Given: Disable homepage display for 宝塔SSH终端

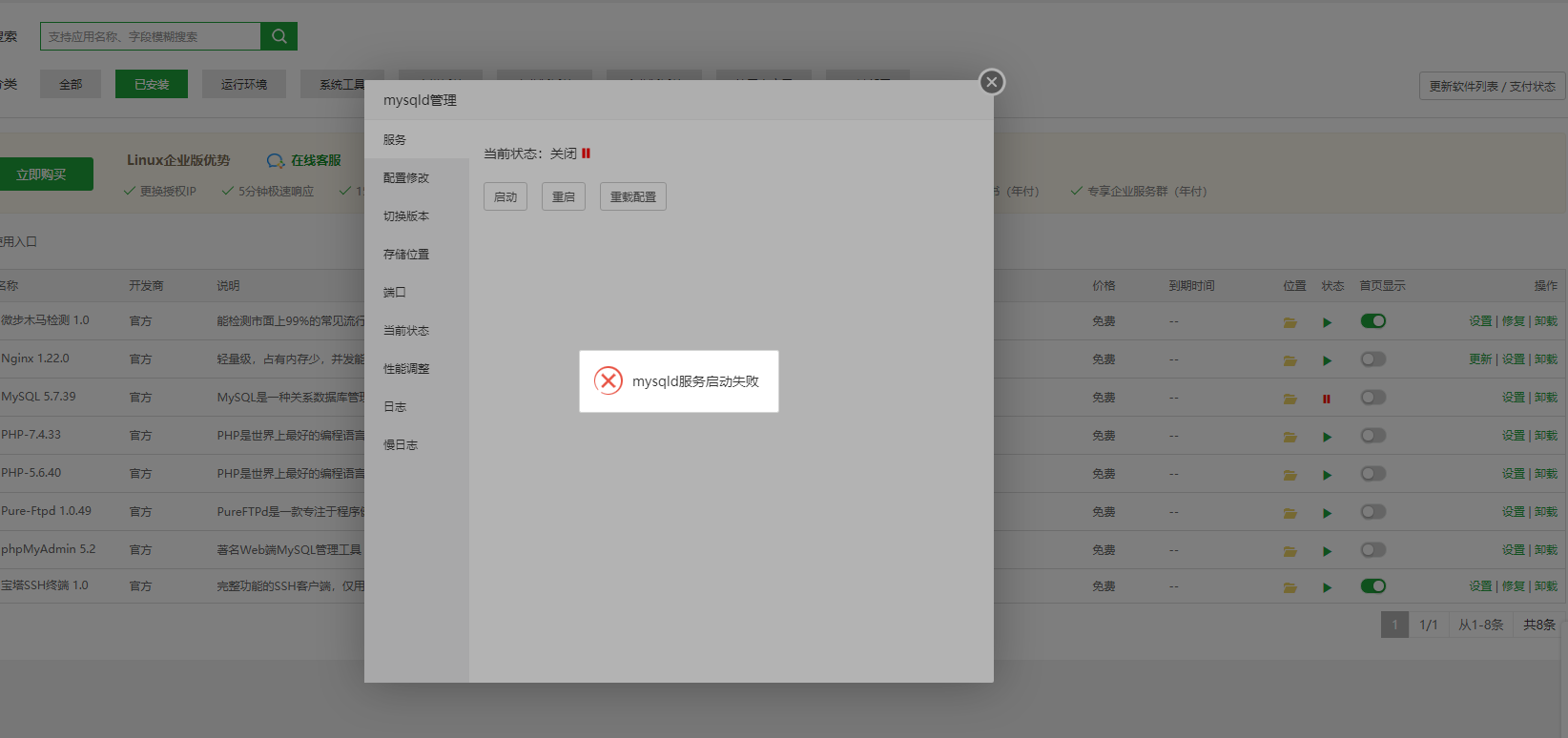Looking at the screenshot, I should tap(1373, 586).
